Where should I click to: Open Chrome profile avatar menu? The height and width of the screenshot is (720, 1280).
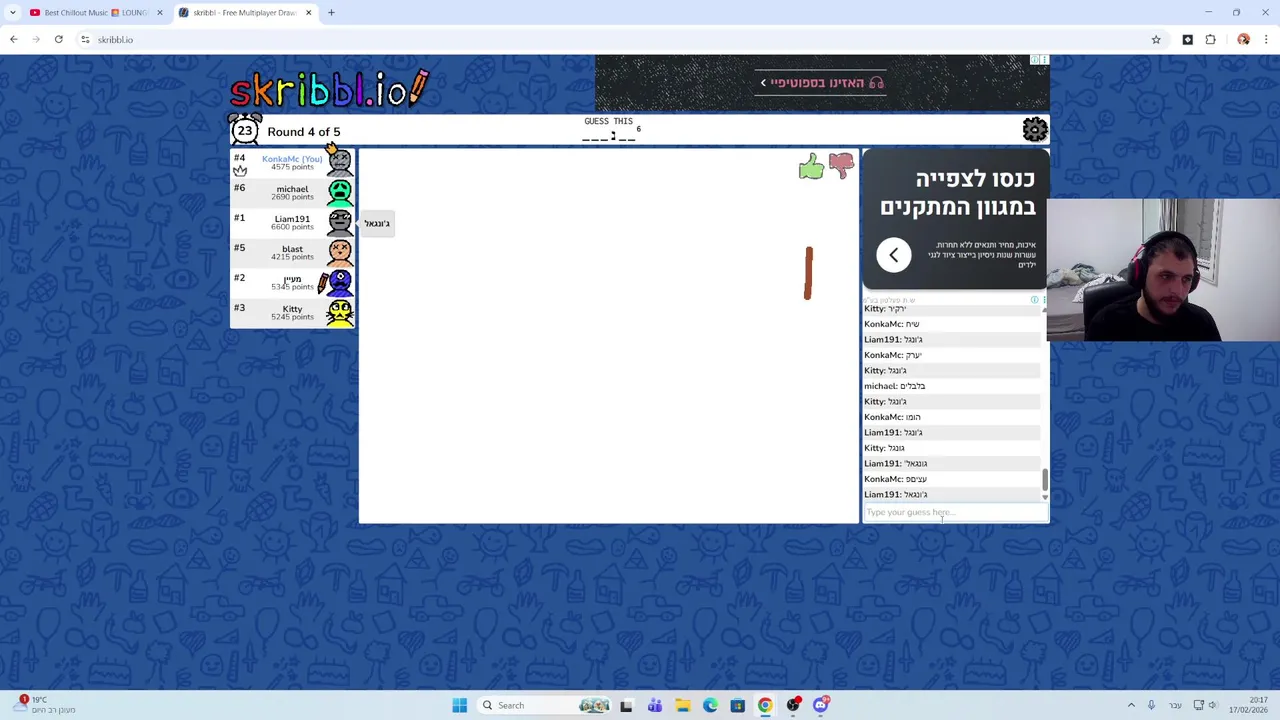tap(1243, 40)
